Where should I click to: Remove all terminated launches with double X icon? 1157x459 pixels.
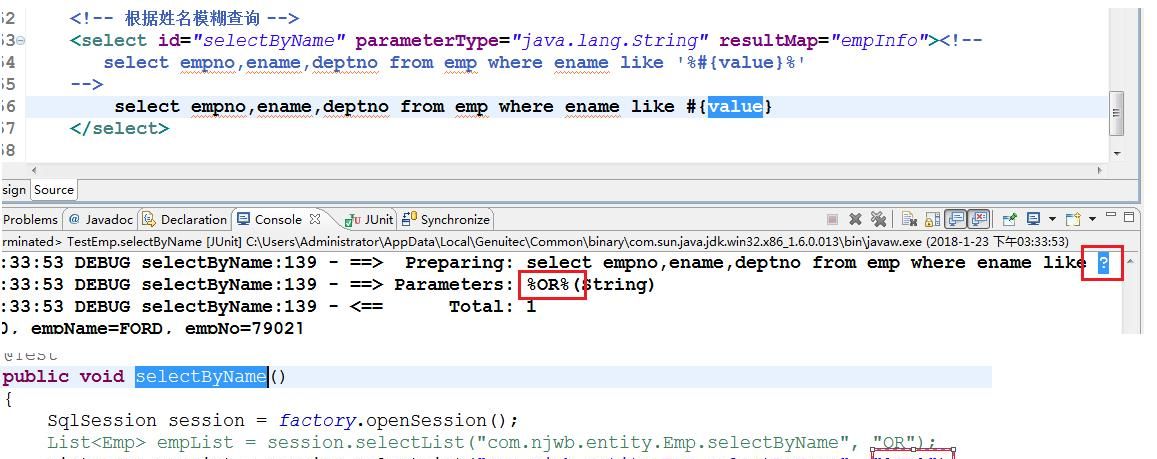pos(878,219)
